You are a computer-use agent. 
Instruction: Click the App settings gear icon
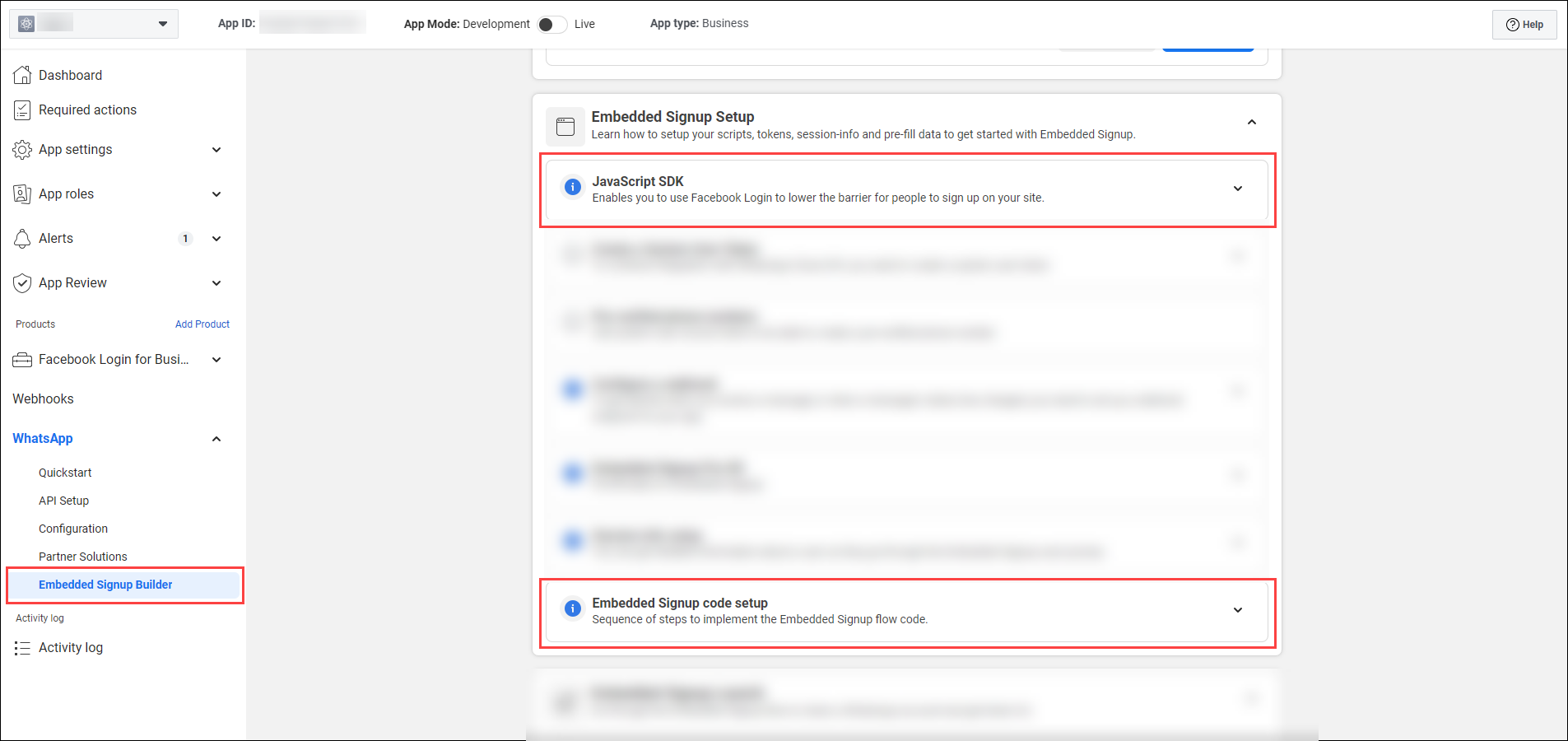pos(22,150)
